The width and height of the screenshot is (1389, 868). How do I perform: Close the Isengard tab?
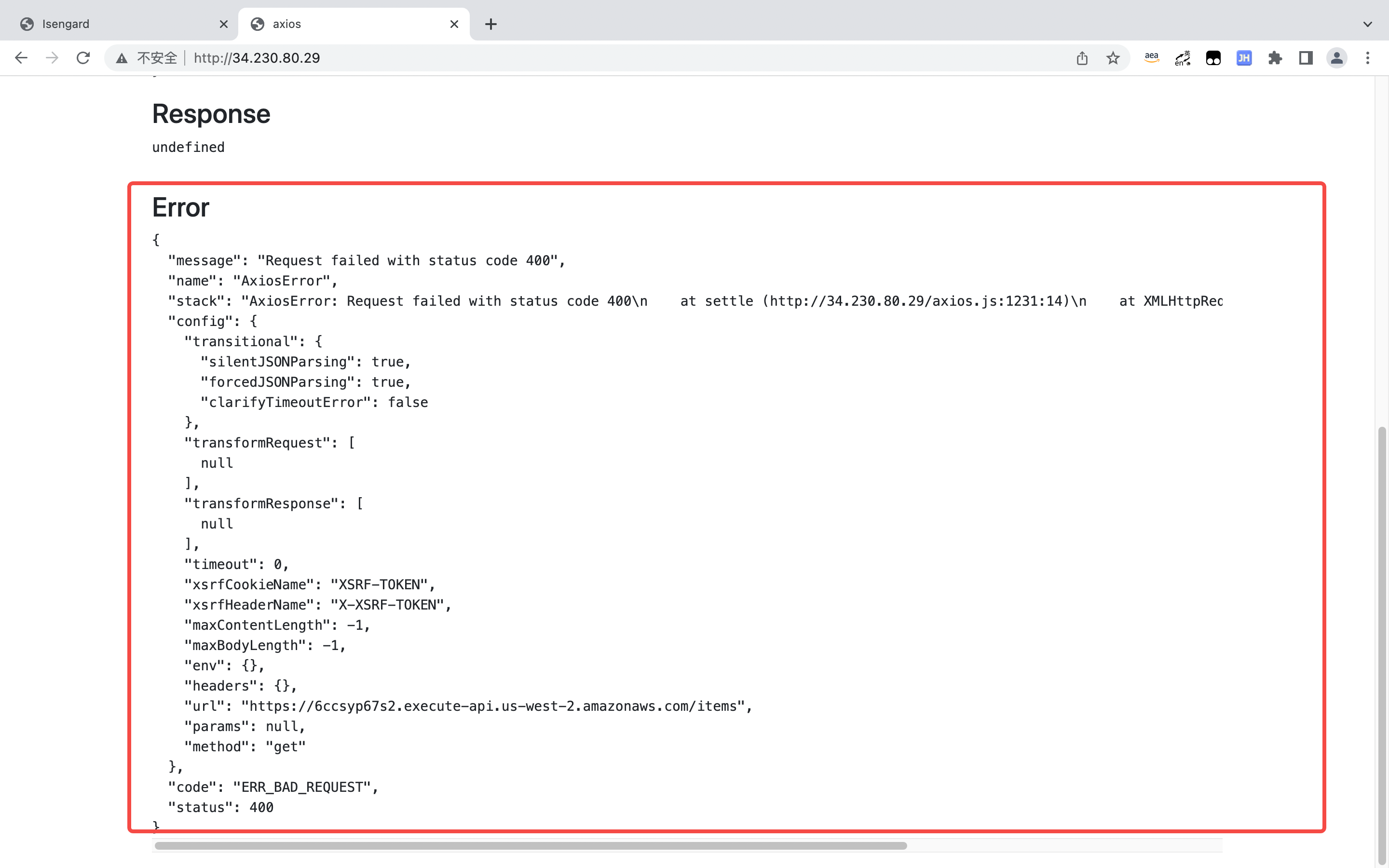(224, 24)
